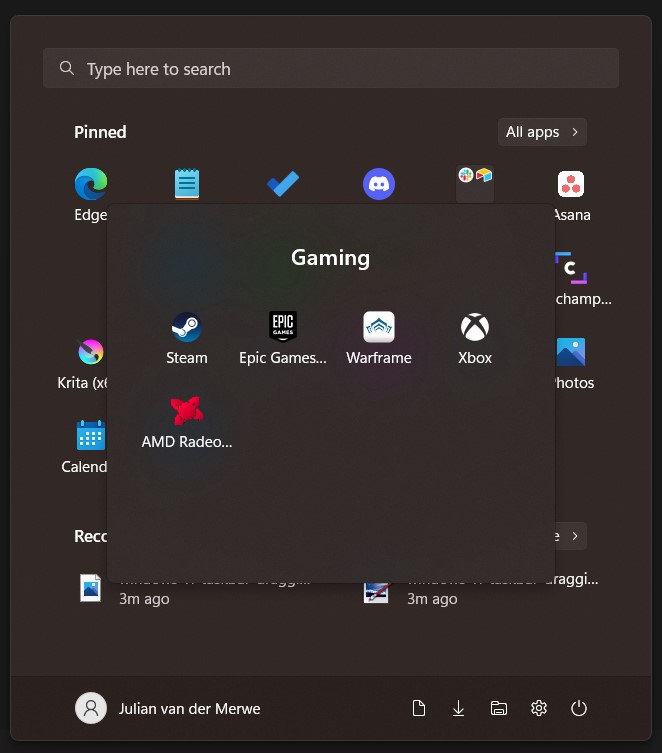Image resolution: width=662 pixels, height=753 pixels.
Task: Open the Downloads folder shortcut
Action: (x=459, y=708)
